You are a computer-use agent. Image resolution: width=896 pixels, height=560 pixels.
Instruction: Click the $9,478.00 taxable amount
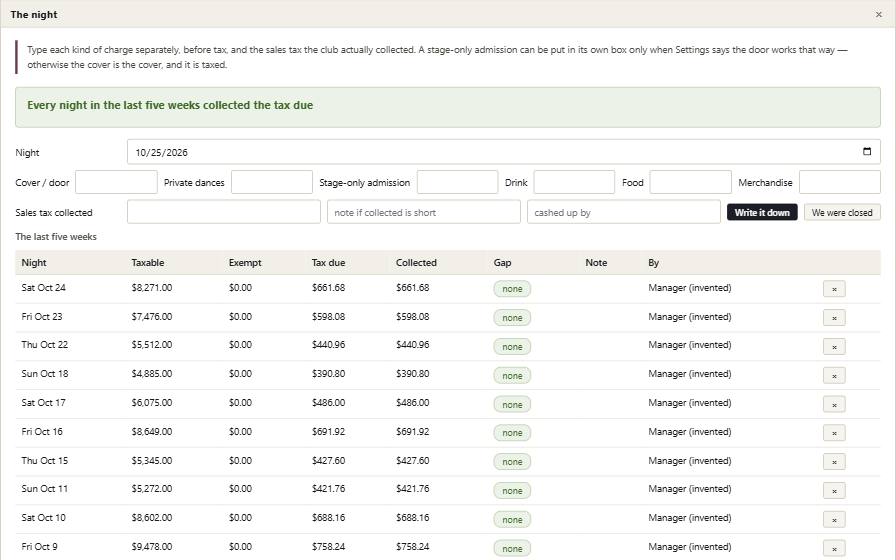coord(151,547)
